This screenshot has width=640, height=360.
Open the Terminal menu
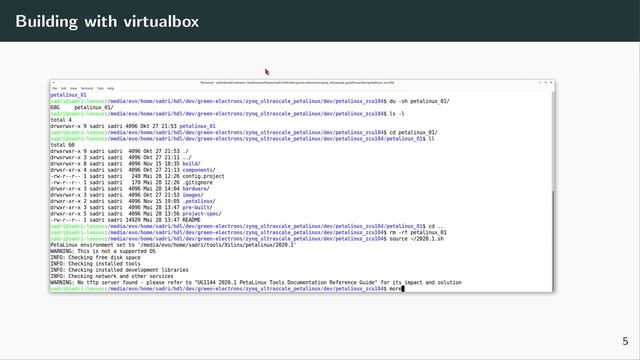point(87,88)
